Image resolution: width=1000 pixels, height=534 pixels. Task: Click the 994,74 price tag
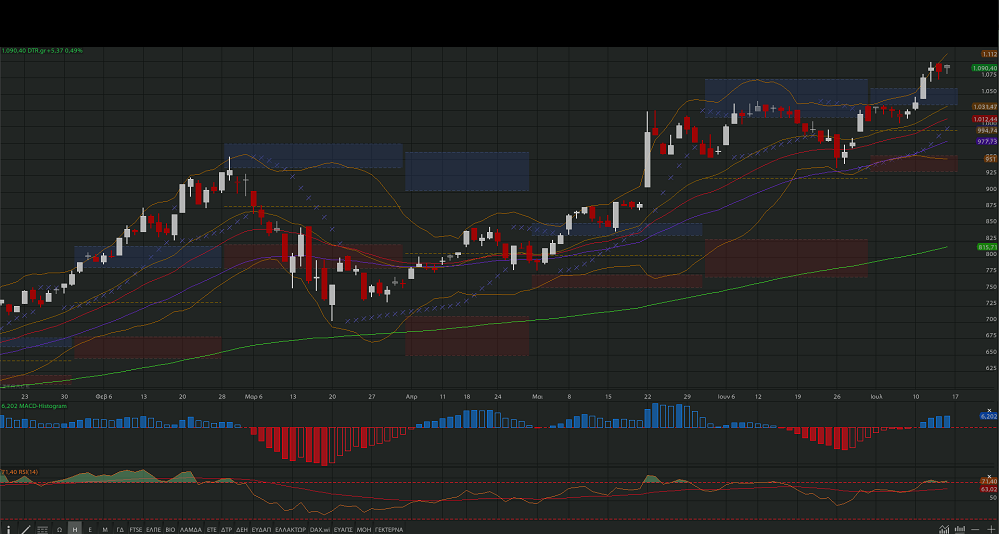[987, 130]
